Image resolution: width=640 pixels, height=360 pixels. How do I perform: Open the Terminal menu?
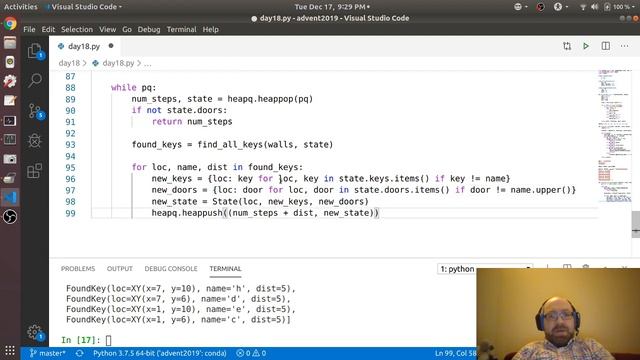[181, 29]
